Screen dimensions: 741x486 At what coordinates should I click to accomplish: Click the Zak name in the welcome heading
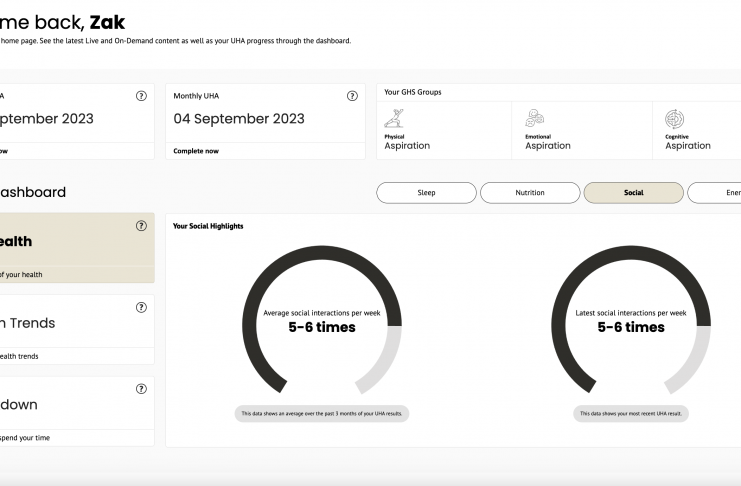tap(107, 22)
